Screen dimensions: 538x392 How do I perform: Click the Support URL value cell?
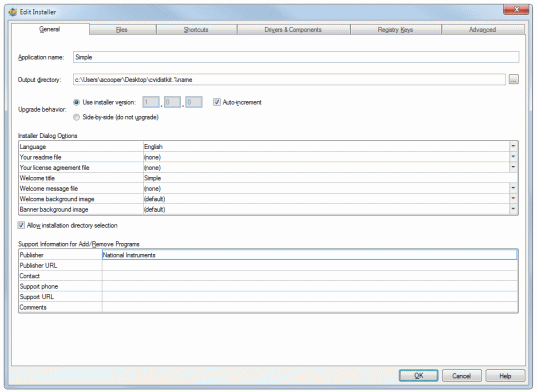click(309, 297)
